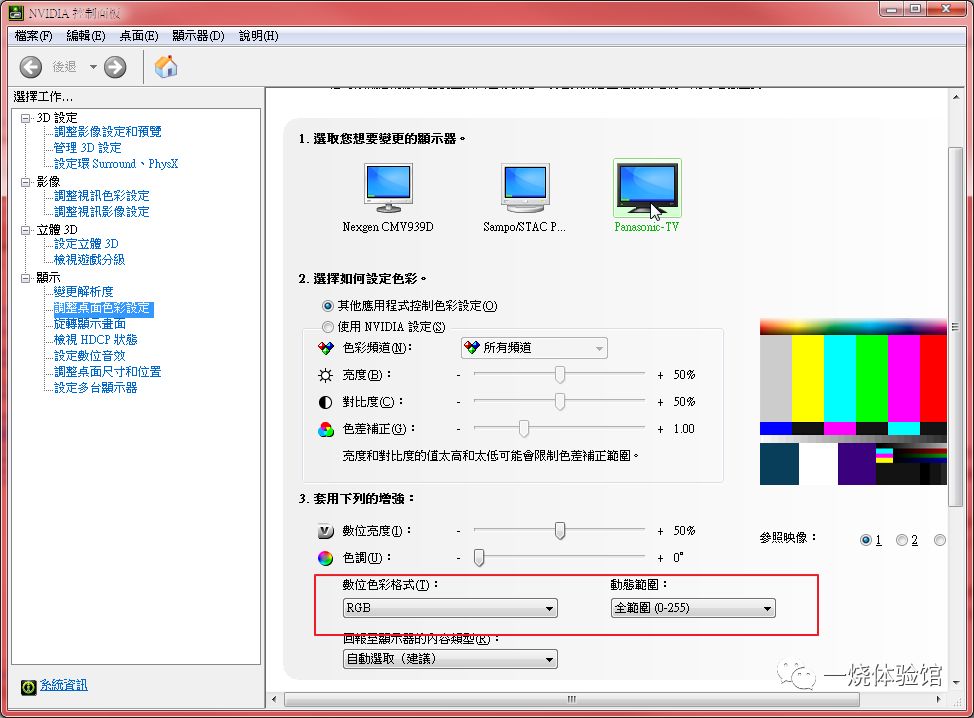Select the Nexgen CMV939D monitor icon
974x718 pixels.
click(388, 188)
